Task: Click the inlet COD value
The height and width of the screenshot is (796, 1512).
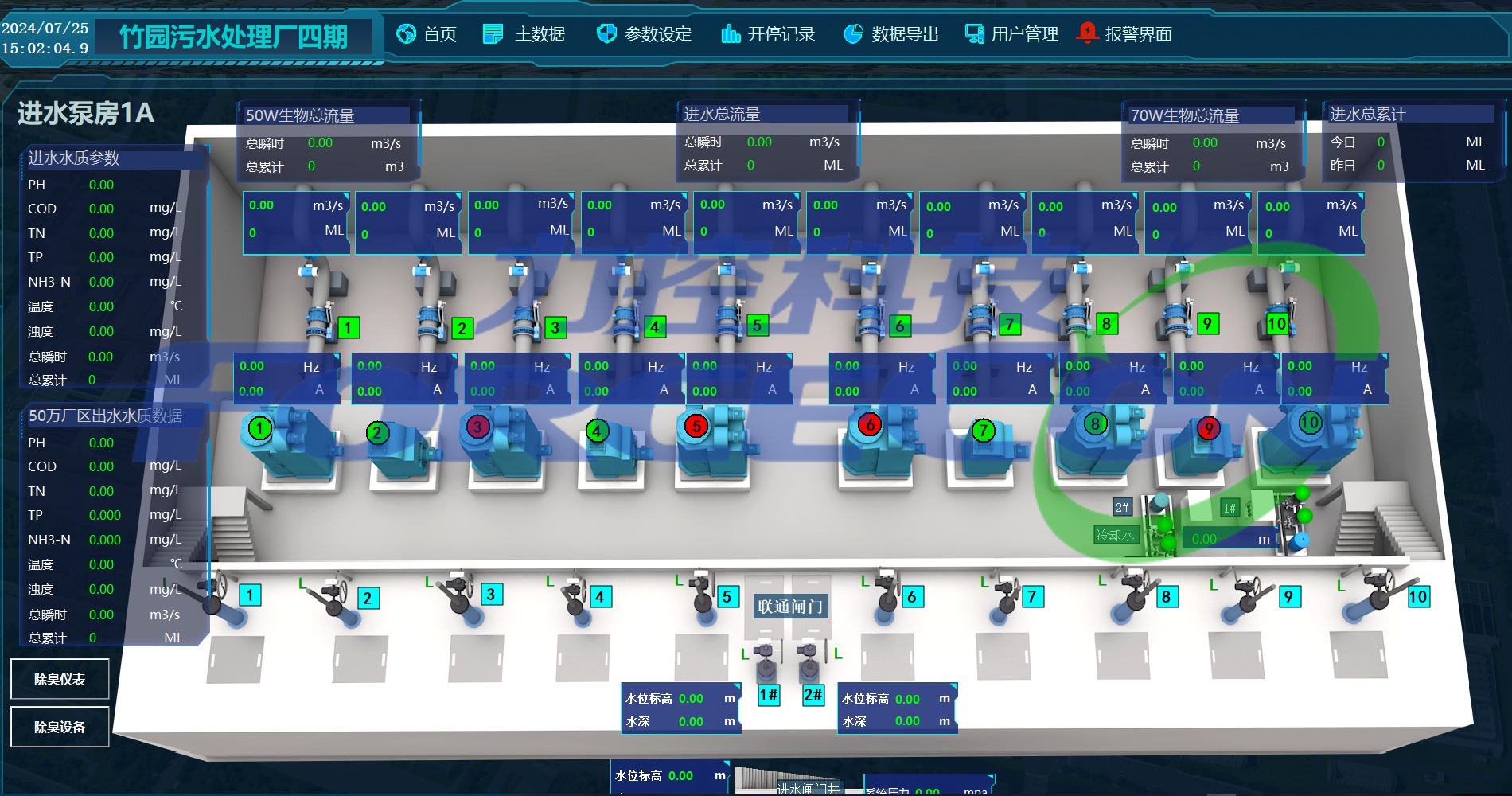Action: coord(101,209)
